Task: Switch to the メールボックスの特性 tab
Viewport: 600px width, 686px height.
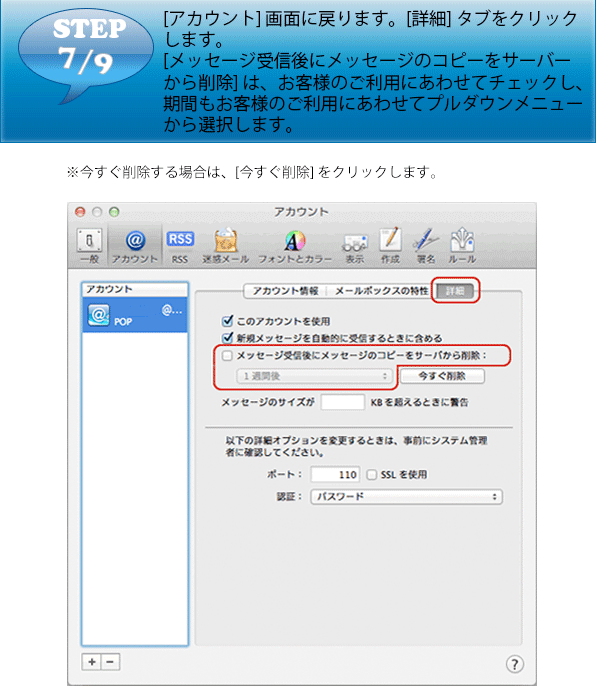Action: [x=381, y=291]
